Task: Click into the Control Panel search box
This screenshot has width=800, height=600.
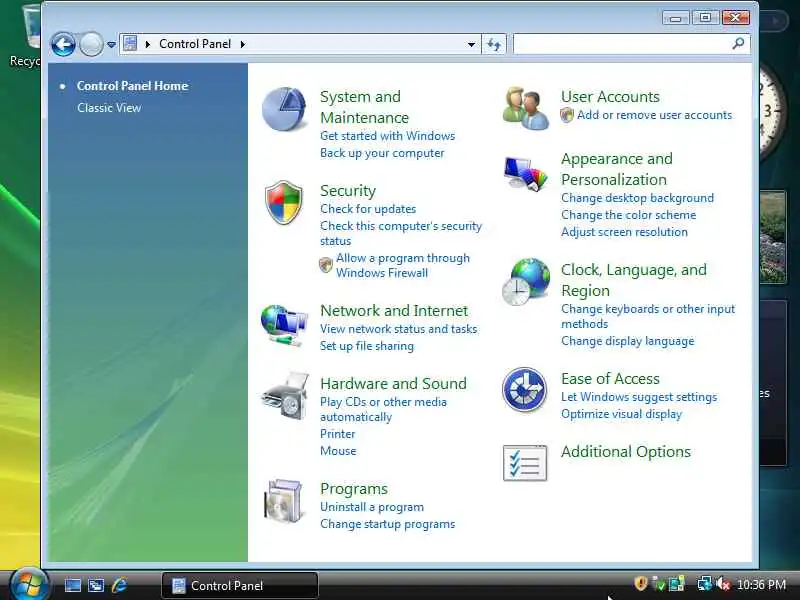Action: click(x=622, y=44)
